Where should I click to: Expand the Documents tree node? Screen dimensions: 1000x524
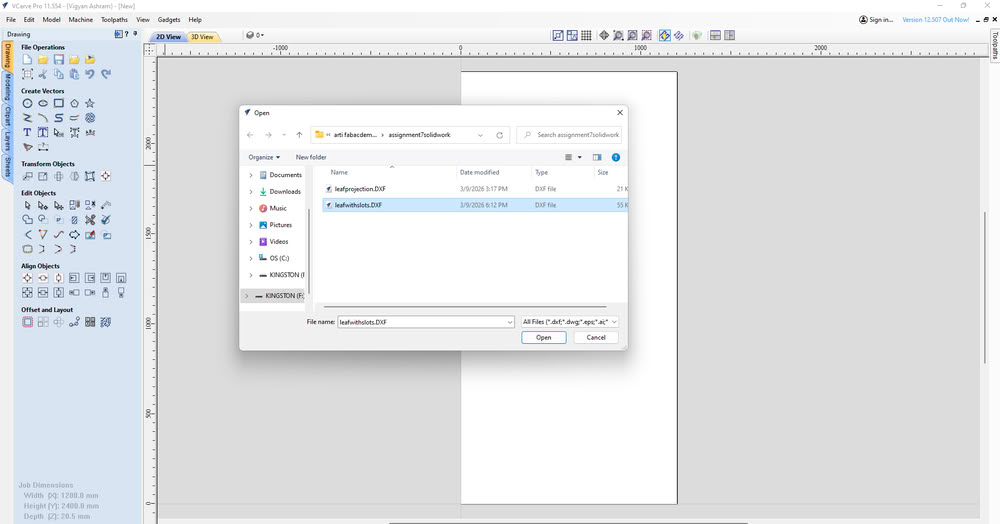(x=251, y=175)
